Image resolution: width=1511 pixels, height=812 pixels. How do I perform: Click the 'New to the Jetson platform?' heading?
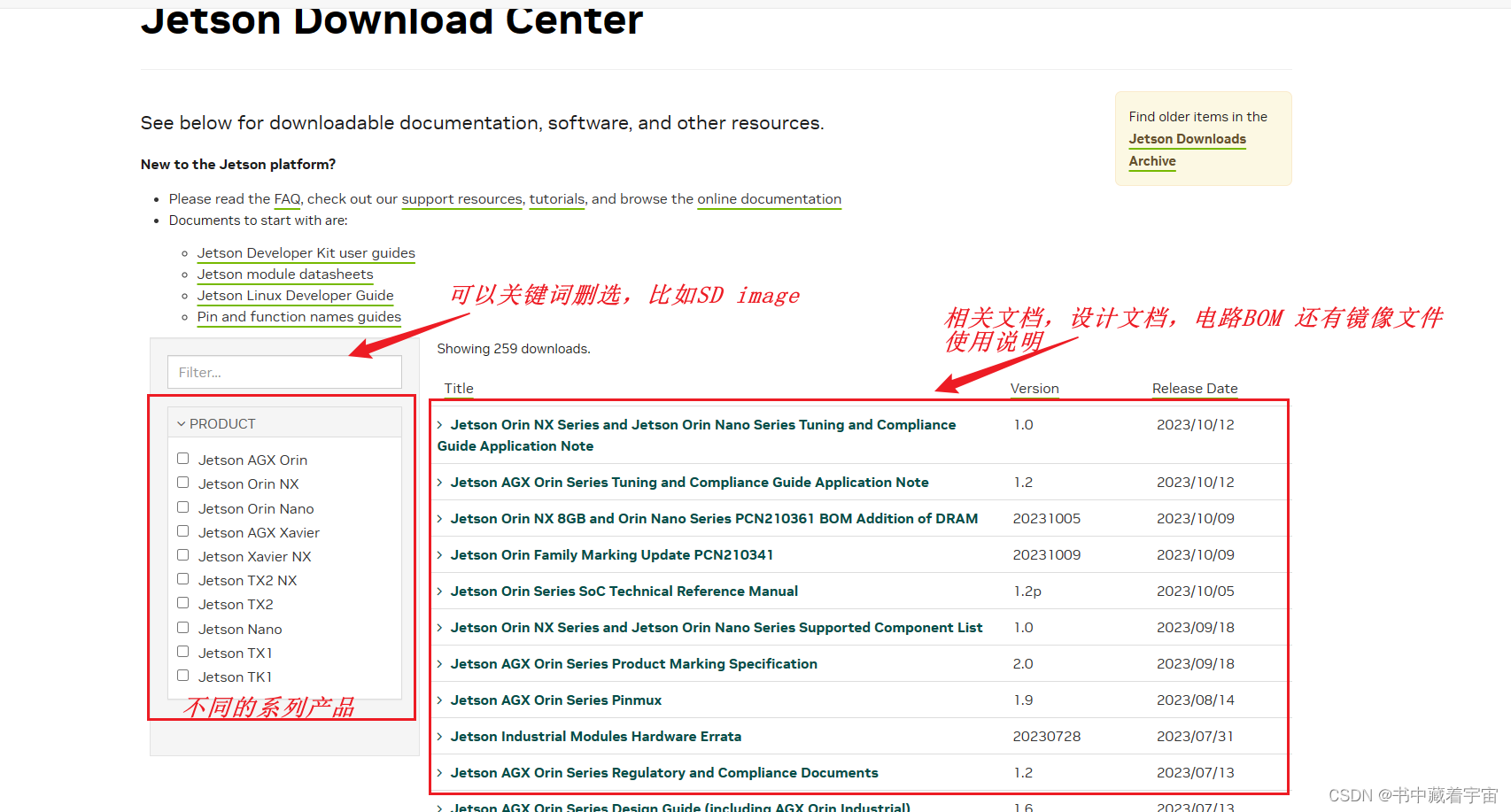pyautogui.click(x=238, y=165)
